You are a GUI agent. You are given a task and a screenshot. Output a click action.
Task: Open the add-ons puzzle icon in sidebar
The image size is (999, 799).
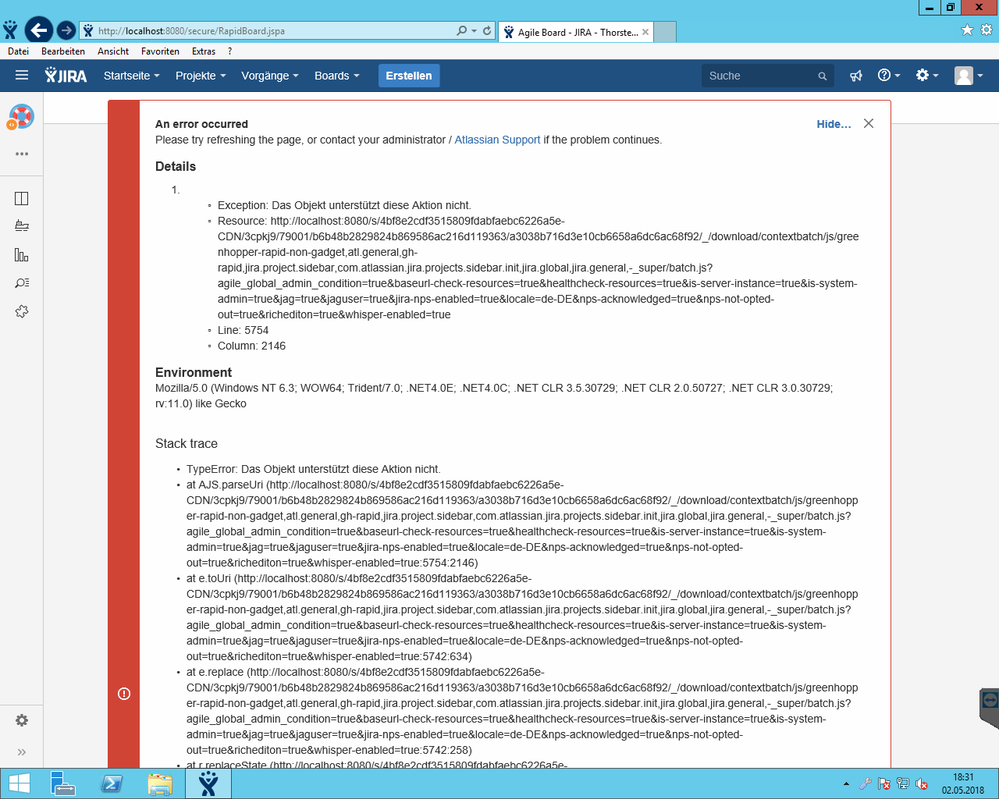point(21,312)
